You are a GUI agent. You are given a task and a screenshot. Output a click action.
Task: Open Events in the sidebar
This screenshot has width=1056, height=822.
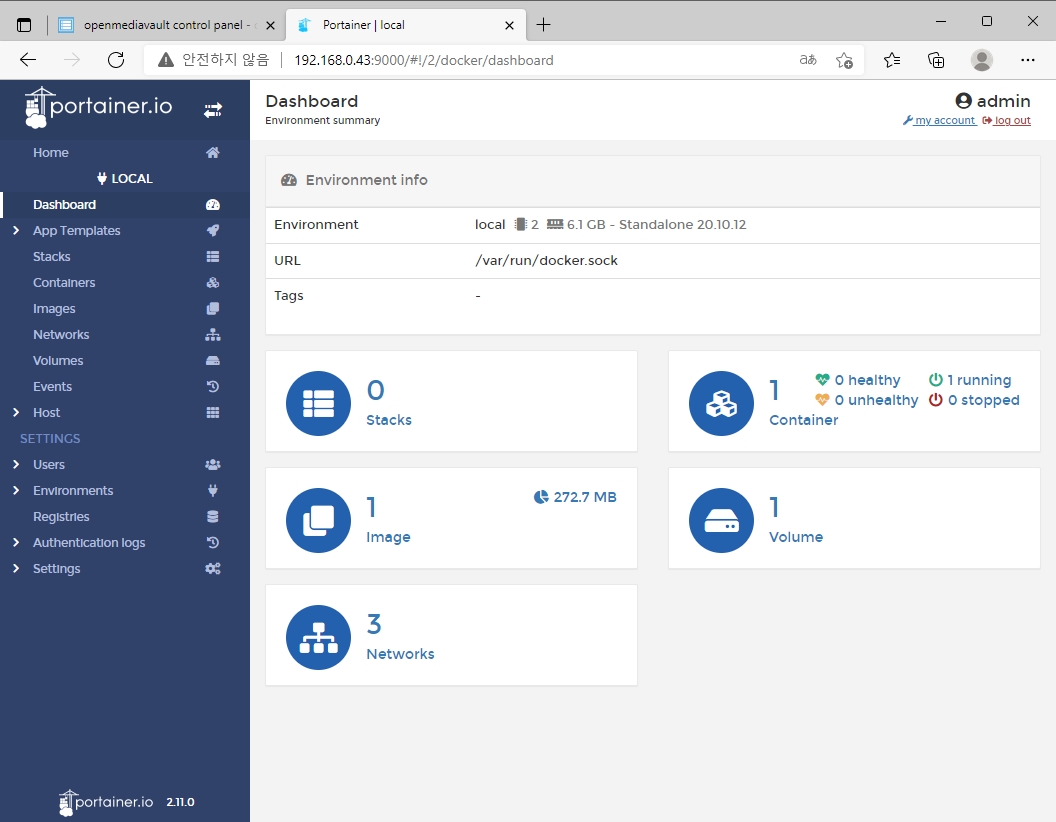coord(53,386)
